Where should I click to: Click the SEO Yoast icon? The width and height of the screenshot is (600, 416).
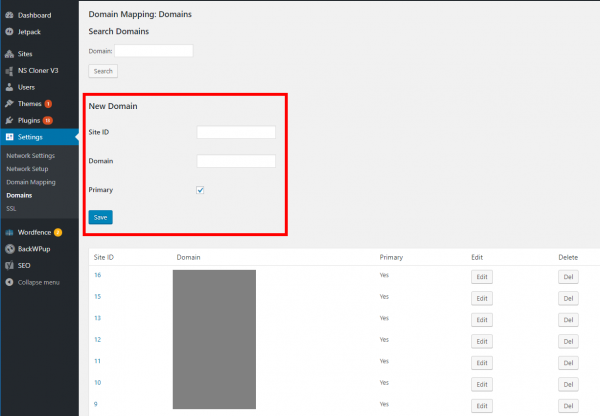click(x=9, y=266)
